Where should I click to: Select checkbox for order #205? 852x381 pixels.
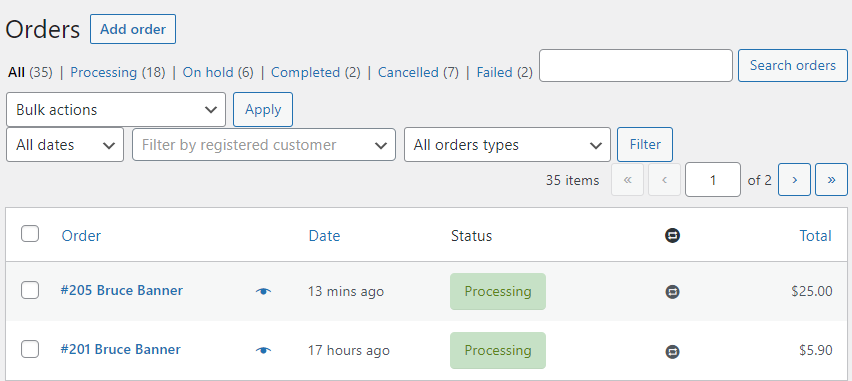point(30,290)
